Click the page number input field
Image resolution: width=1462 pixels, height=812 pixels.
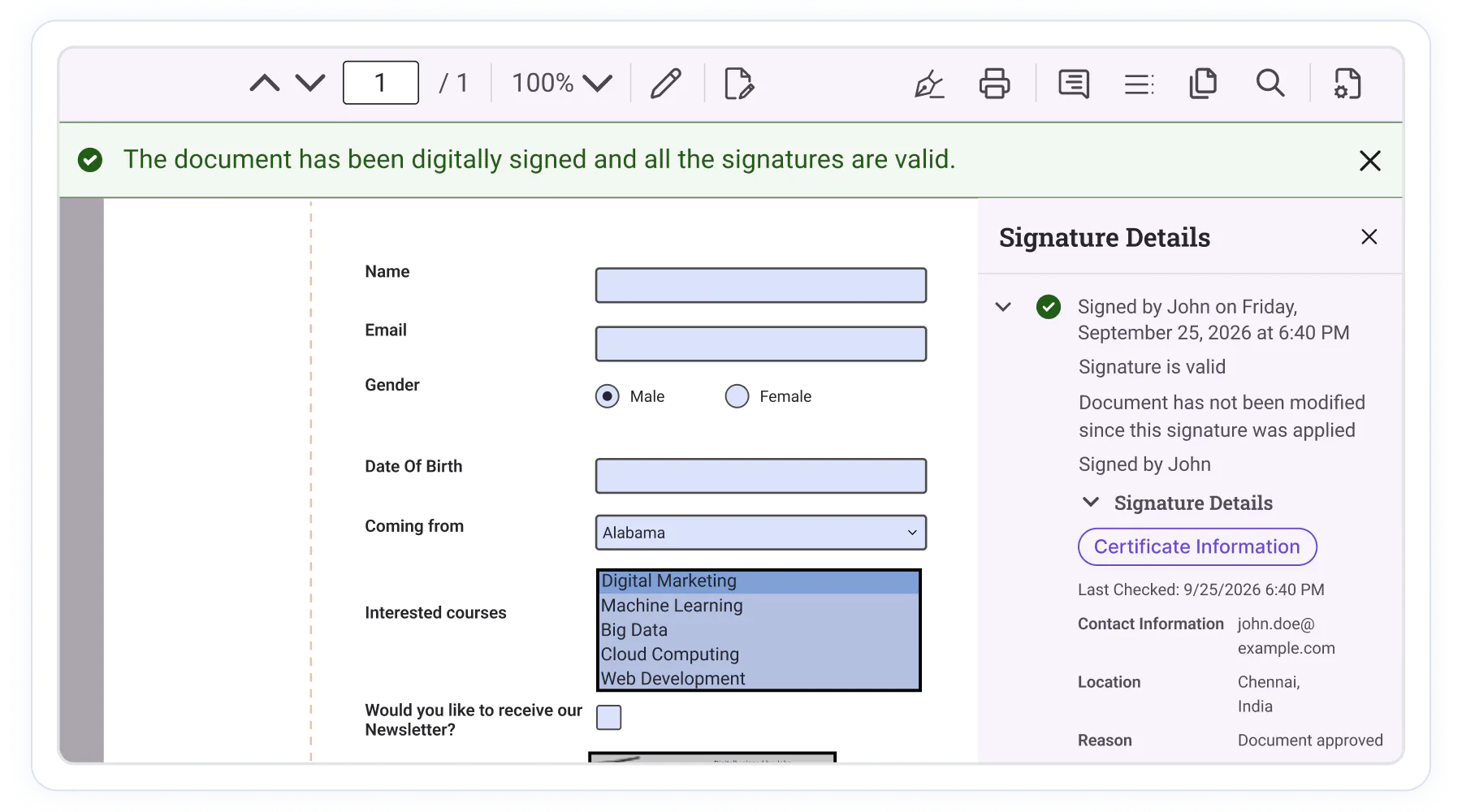[381, 83]
